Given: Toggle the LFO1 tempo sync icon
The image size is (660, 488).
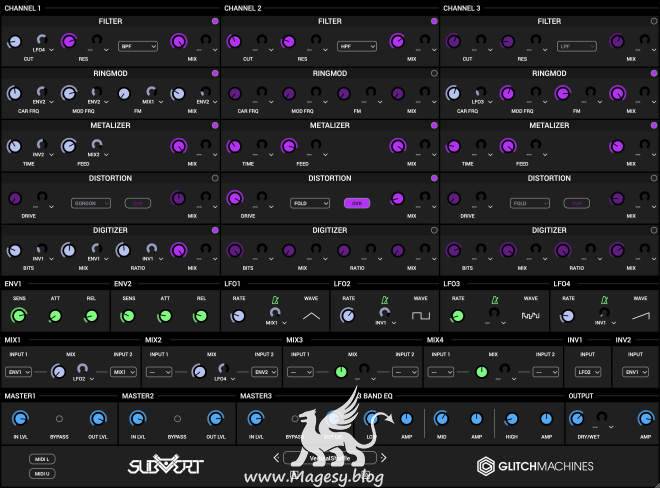Looking at the screenshot, I should [x=272, y=299].
